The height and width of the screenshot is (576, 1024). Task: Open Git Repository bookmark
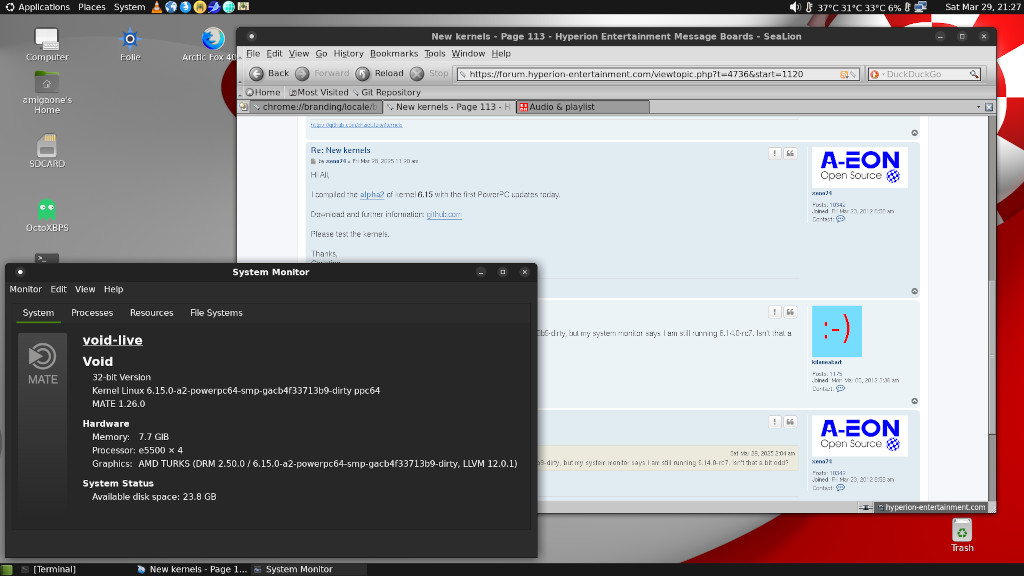point(386,93)
